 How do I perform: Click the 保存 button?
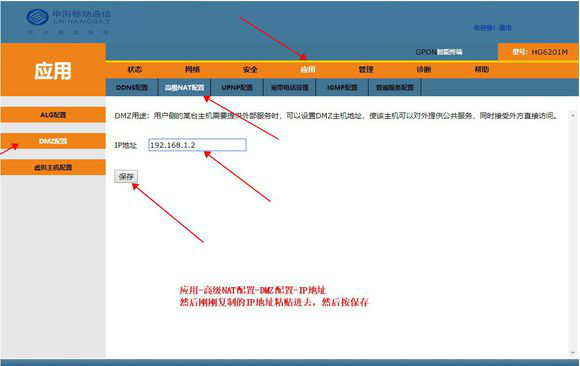pyautogui.click(x=126, y=177)
